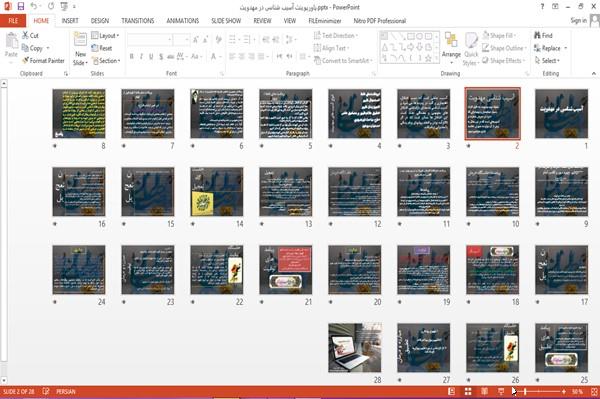Open the font name combo box
The image size is (600, 399).
(x=149, y=39)
